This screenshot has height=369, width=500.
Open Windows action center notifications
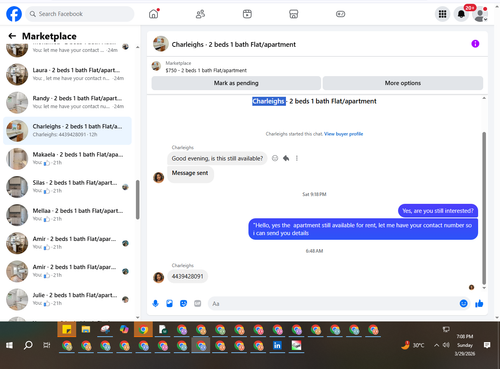click(x=487, y=345)
